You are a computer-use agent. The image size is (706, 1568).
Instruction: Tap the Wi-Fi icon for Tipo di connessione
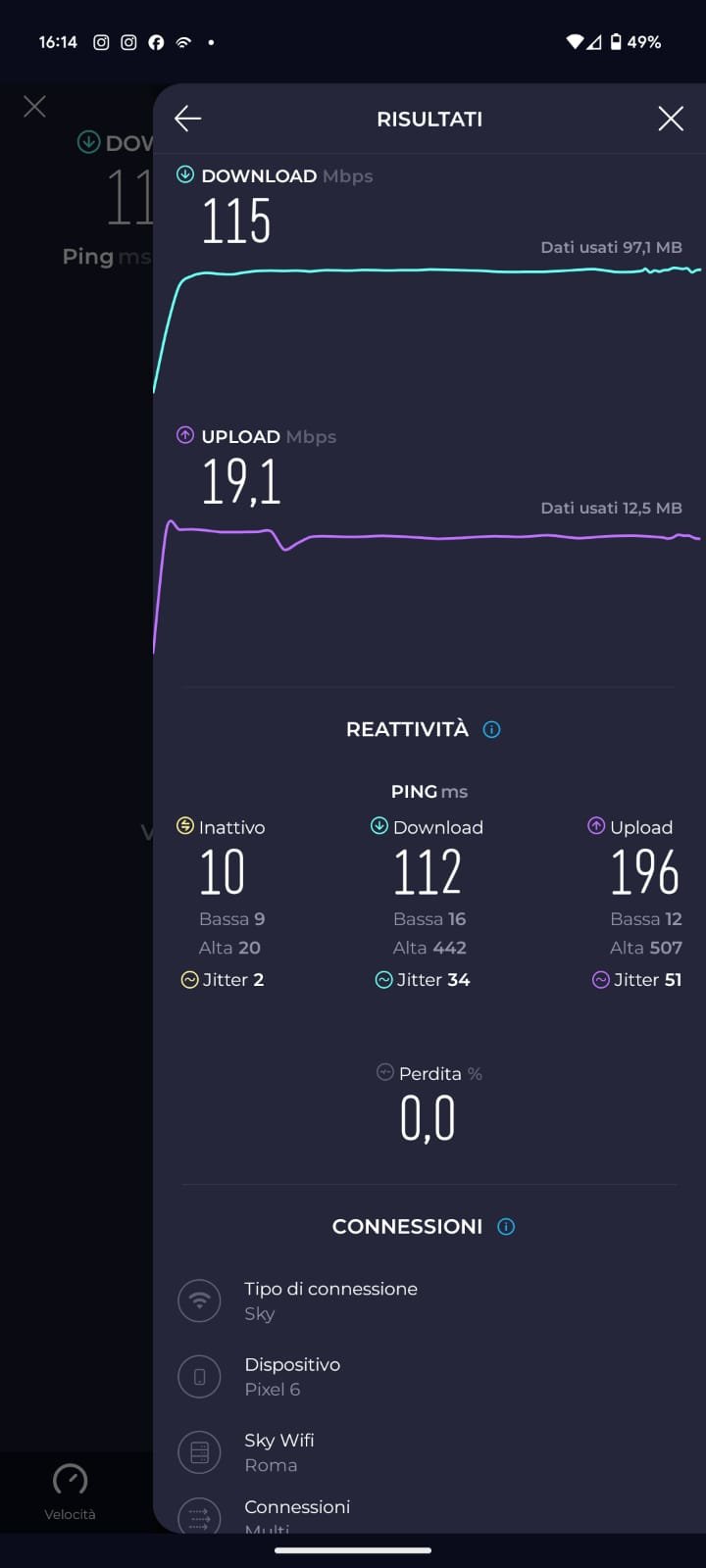[199, 1300]
